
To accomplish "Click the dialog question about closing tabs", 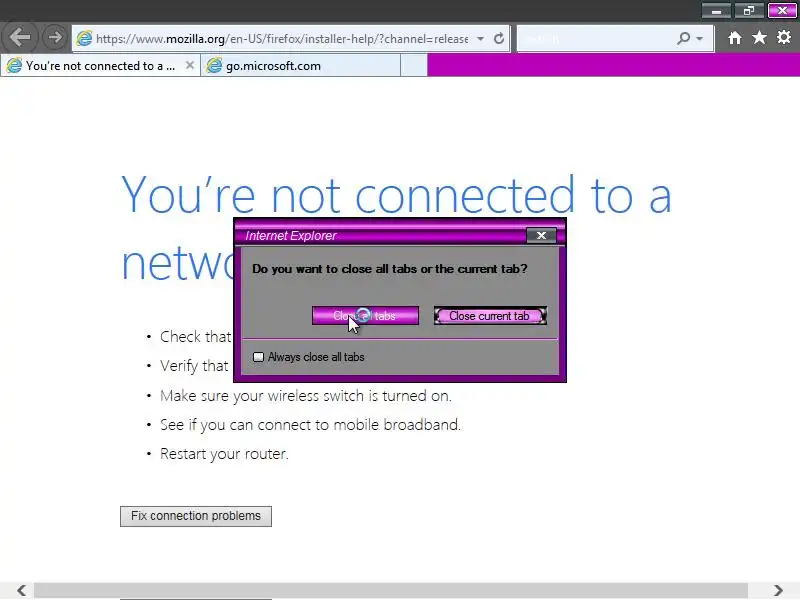I will (390, 269).
